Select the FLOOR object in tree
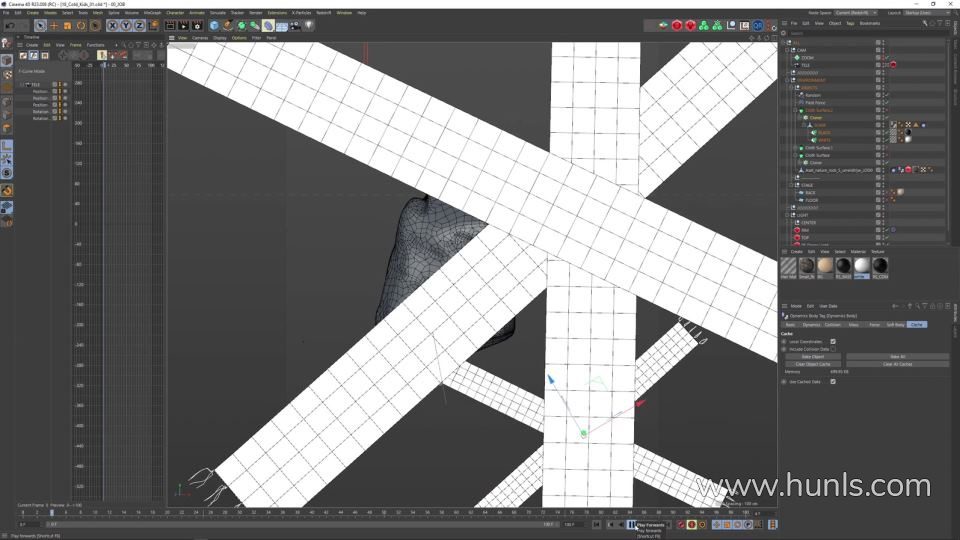Screen dimensions: 960x540 click(811, 200)
